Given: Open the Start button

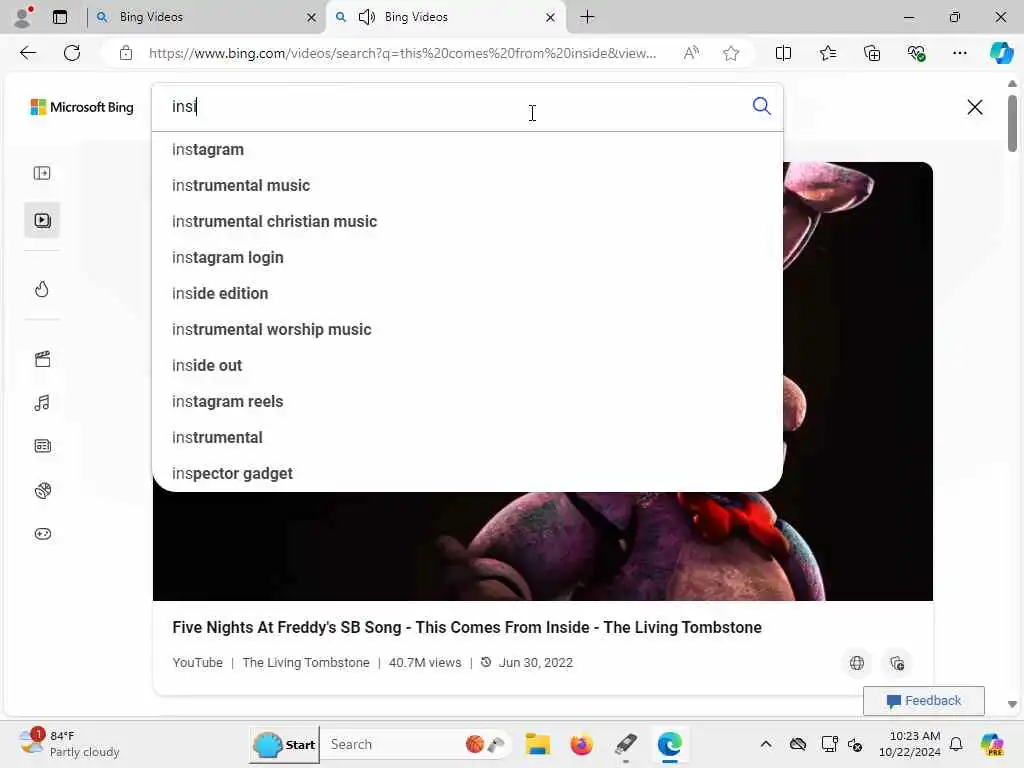Looking at the screenshot, I should [285, 744].
